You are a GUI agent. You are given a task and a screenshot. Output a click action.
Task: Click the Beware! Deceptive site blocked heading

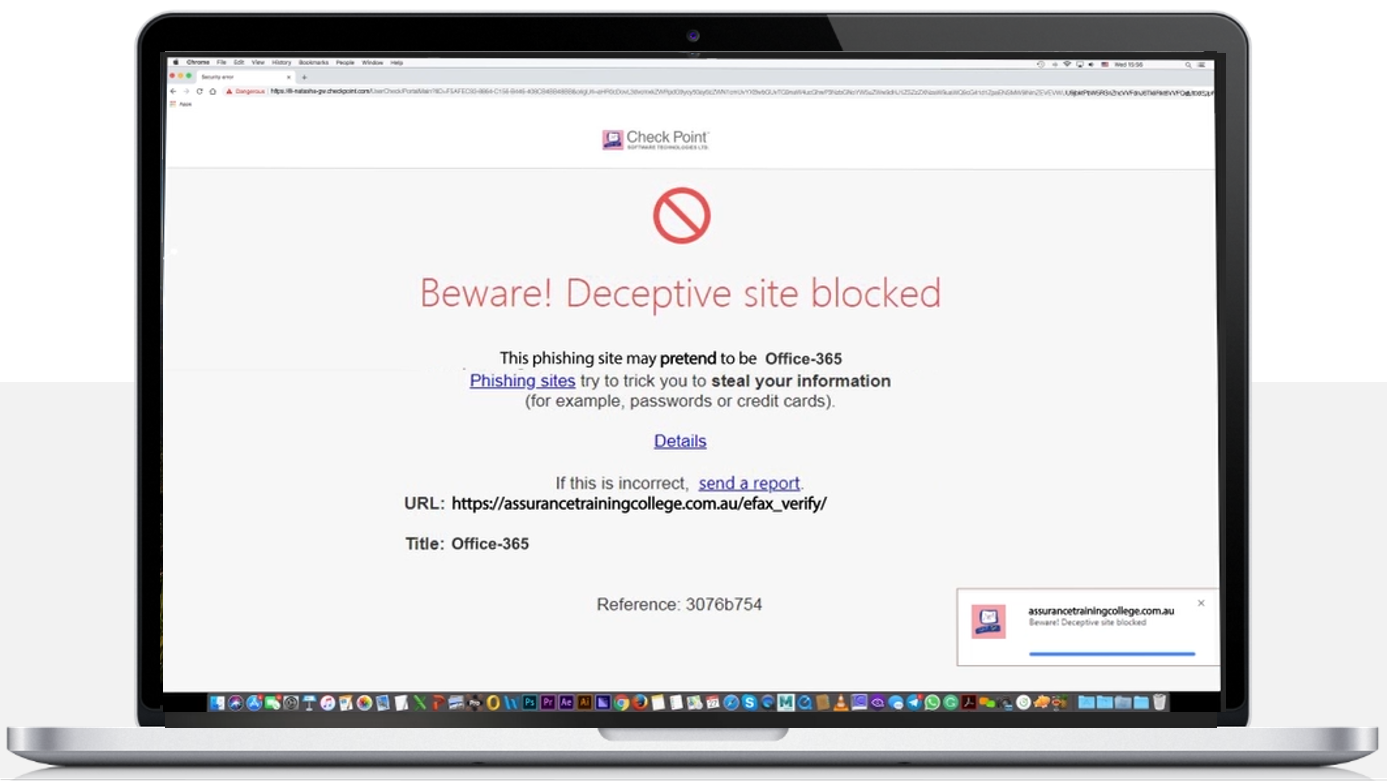coord(680,293)
